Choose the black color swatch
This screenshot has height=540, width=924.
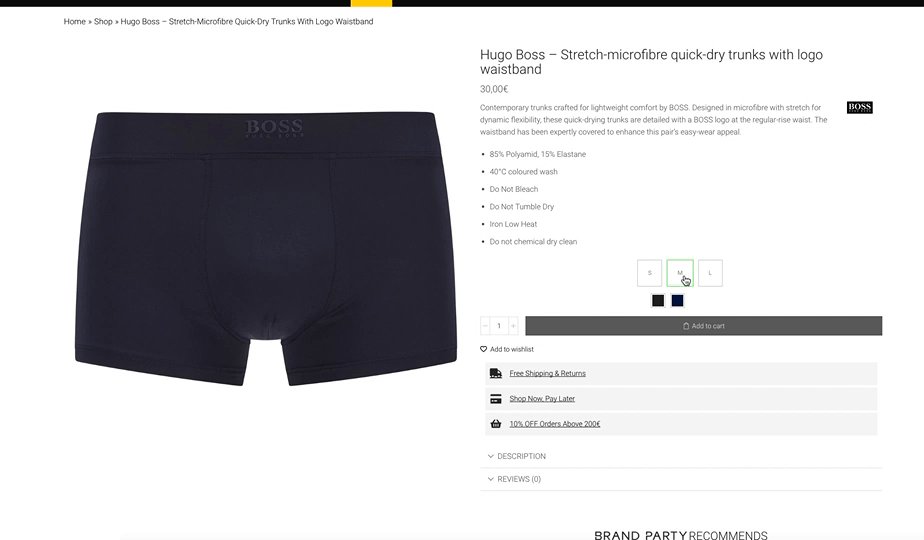click(658, 301)
